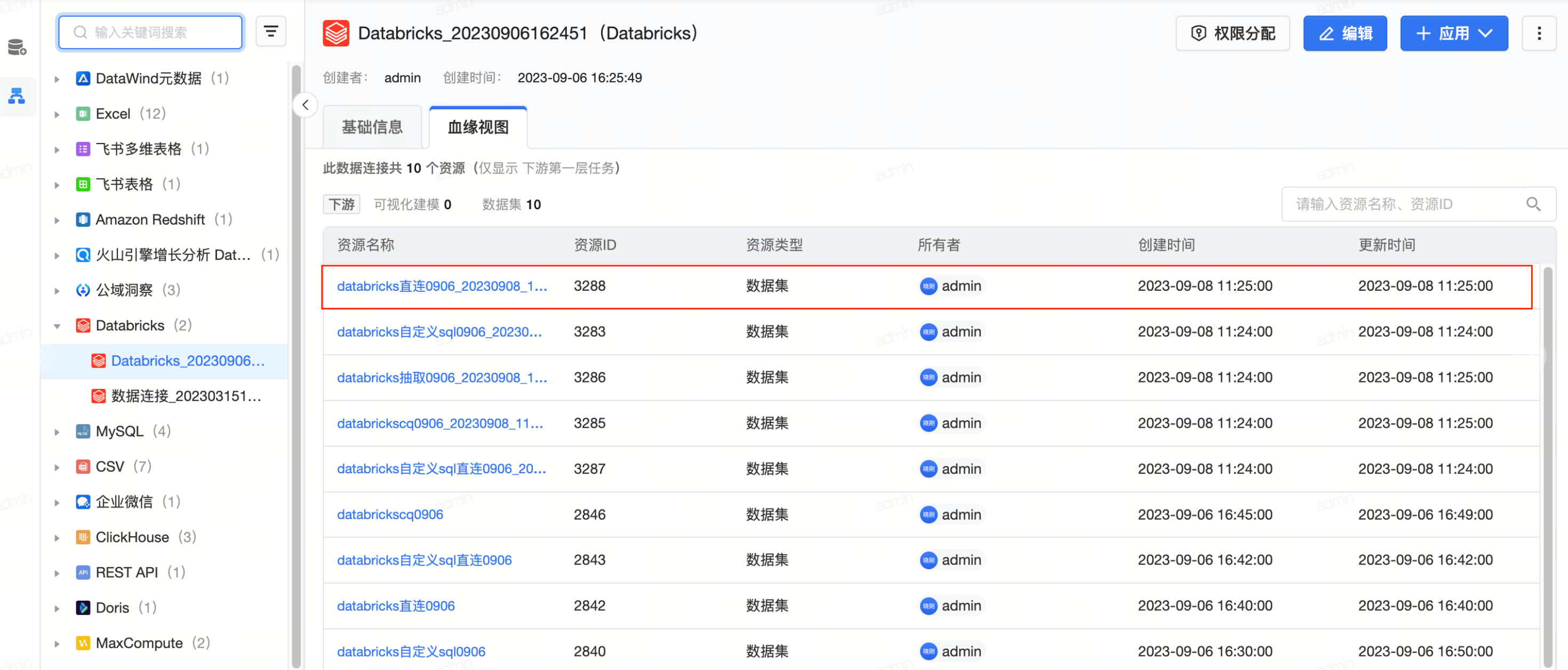Image resolution: width=1568 pixels, height=670 pixels.
Task: Click the Amazon Redshift icon
Action: point(83,219)
